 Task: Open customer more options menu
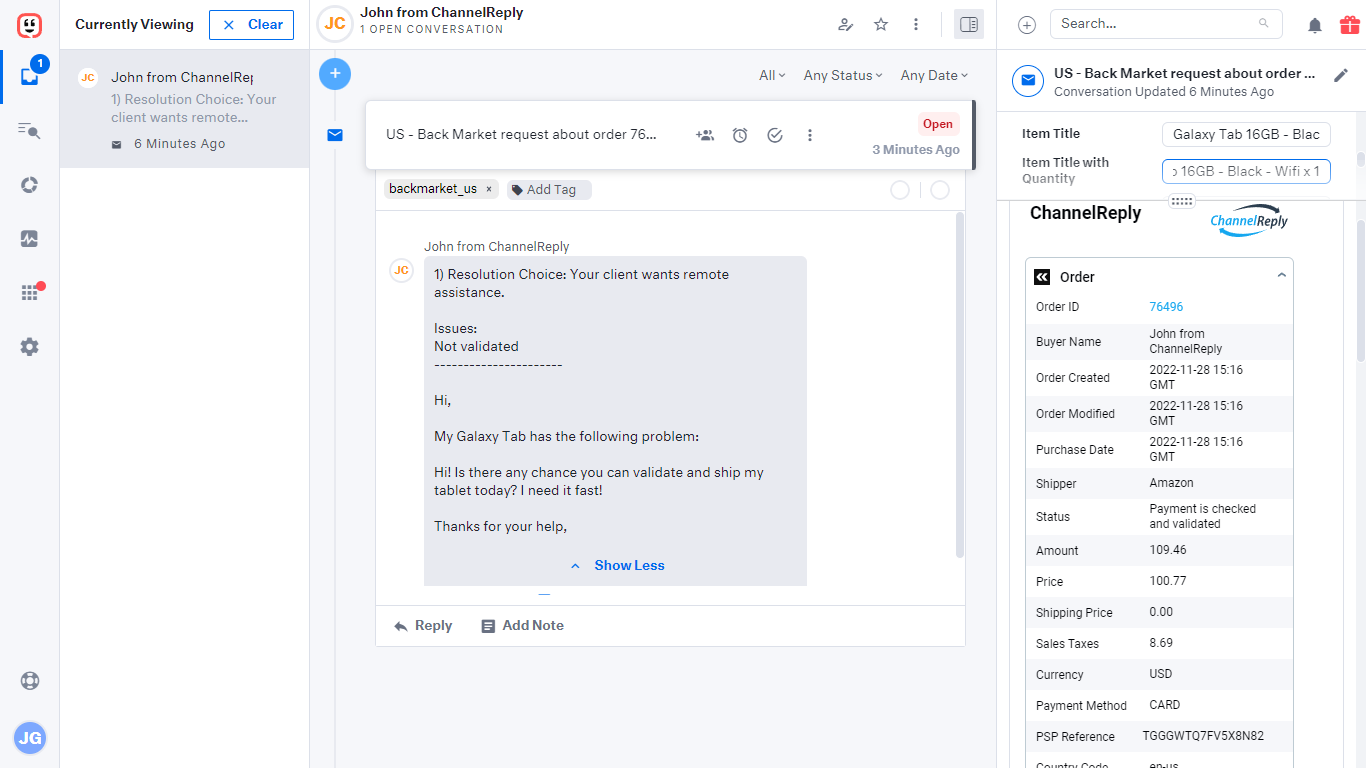pyautogui.click(x=916, y=24)
